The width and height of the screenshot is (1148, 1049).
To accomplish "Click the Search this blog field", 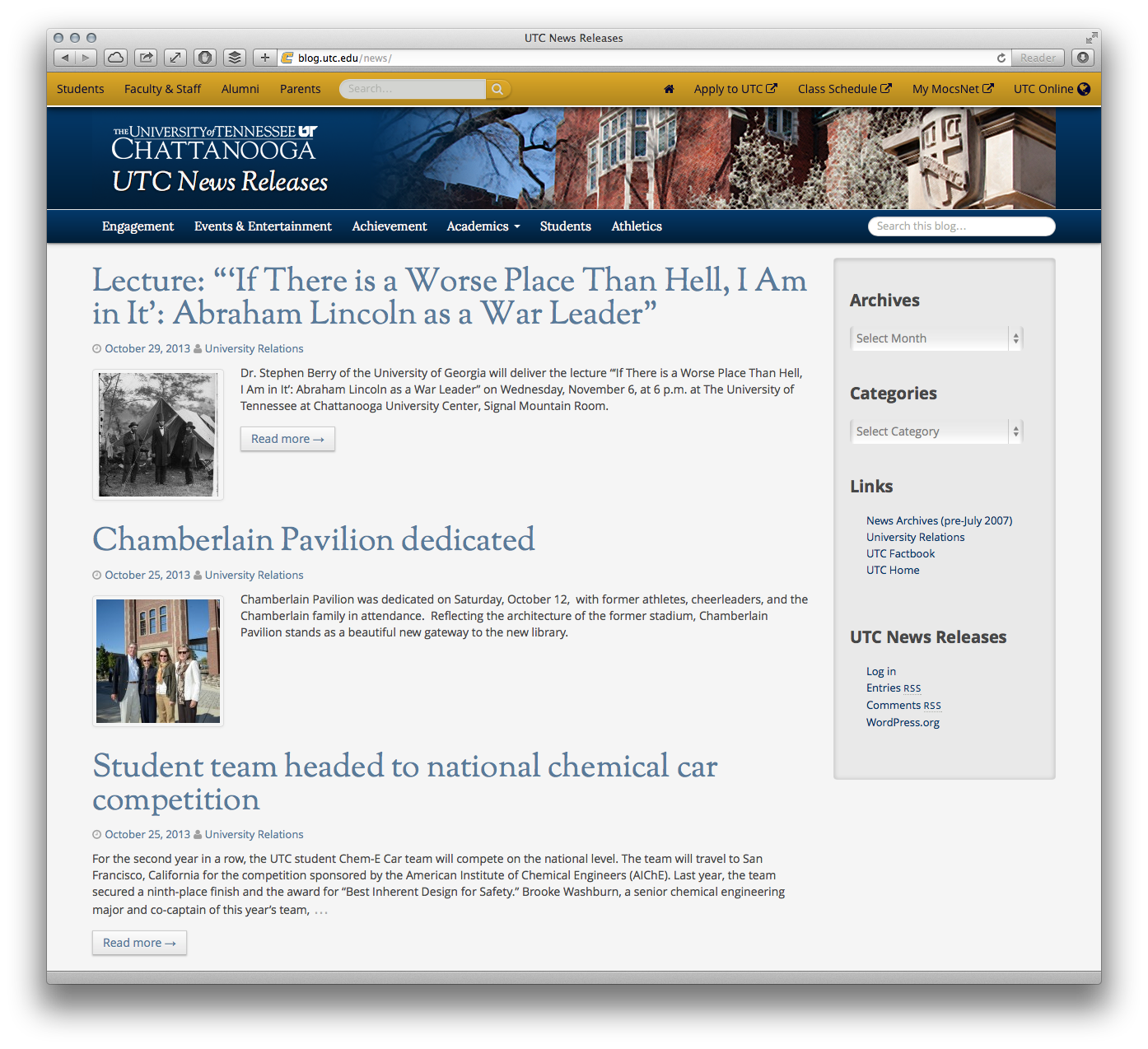I will pos(961,226).
